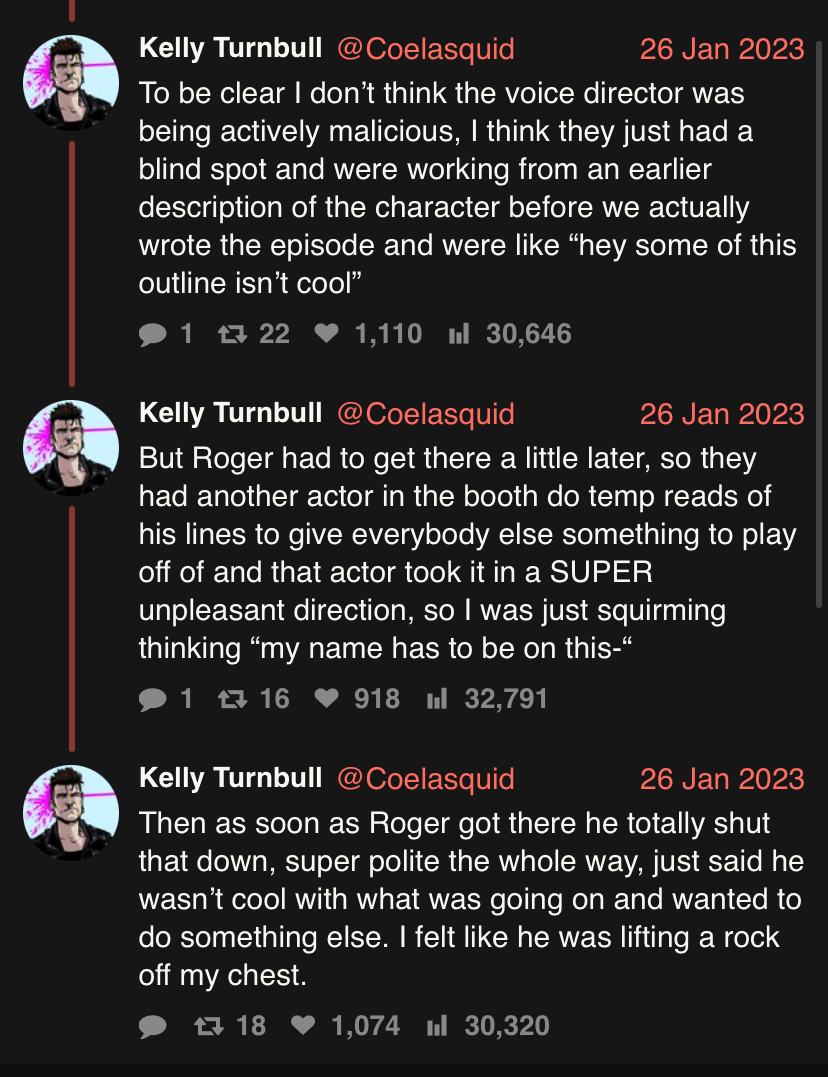Click the avatar beside the first tweet
This screenshot has height=1077, width=828.
(x=71, y=83)
